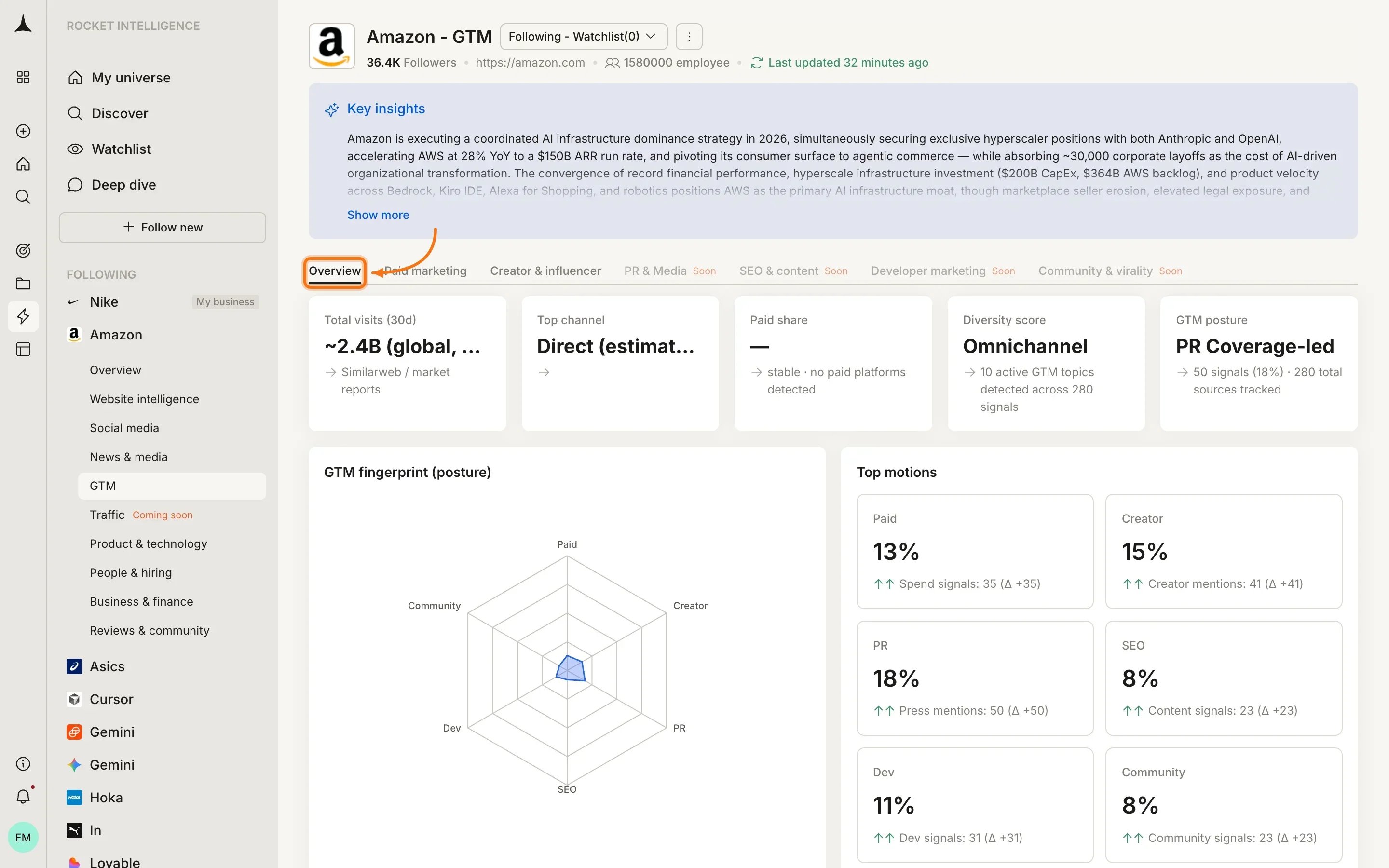This screenshot has height=868, width=1389.
Task: Click the SEO 8% motion card
Action: point(1224,678)
